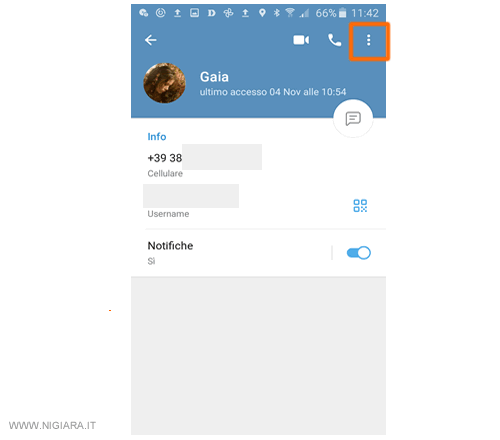The image size is (500, 440).
Task: Open the three-dot overflow menu
Action: tap(368, 40)
